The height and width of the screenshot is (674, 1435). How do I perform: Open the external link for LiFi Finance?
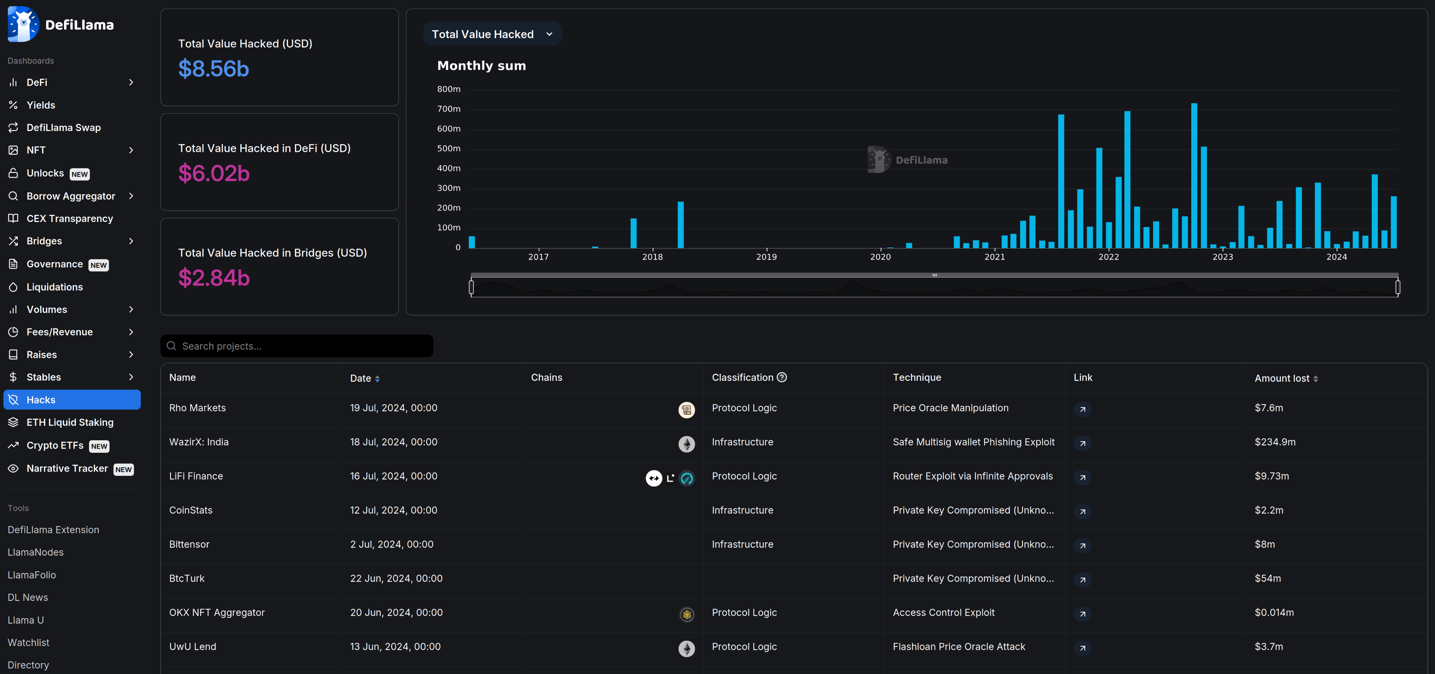(x=1082, y=478)
